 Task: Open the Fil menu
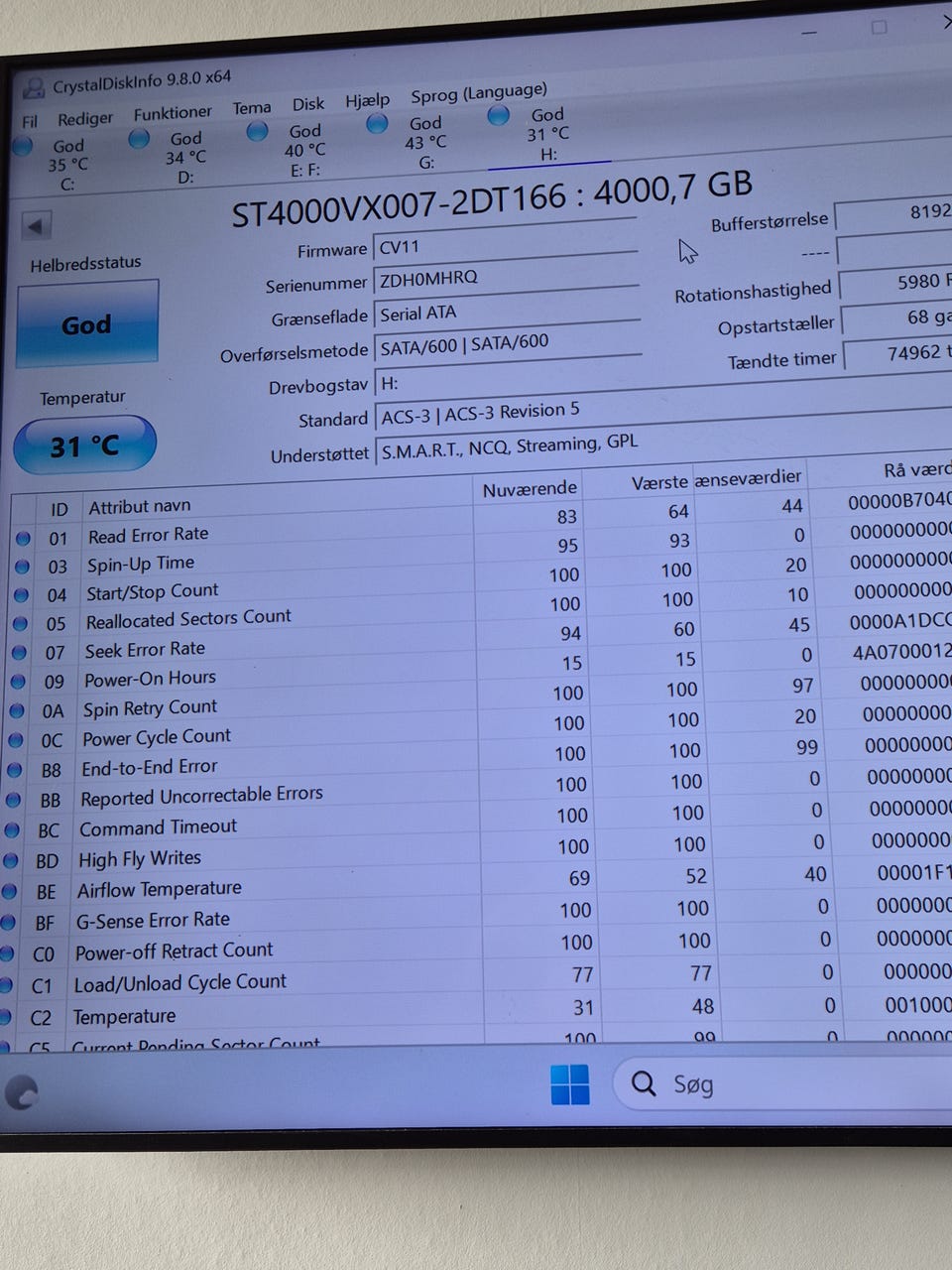click(30, 121)
